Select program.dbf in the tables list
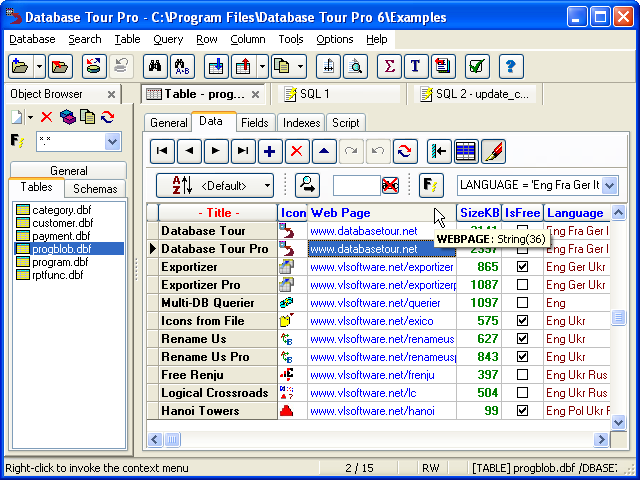640x480 pixels. point(60,262)
